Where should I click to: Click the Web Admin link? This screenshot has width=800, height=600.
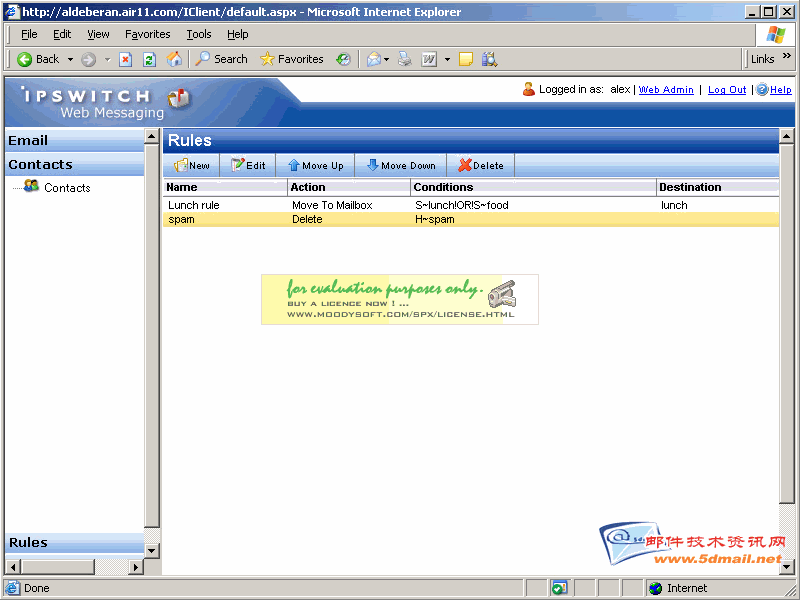coord(666,90)
